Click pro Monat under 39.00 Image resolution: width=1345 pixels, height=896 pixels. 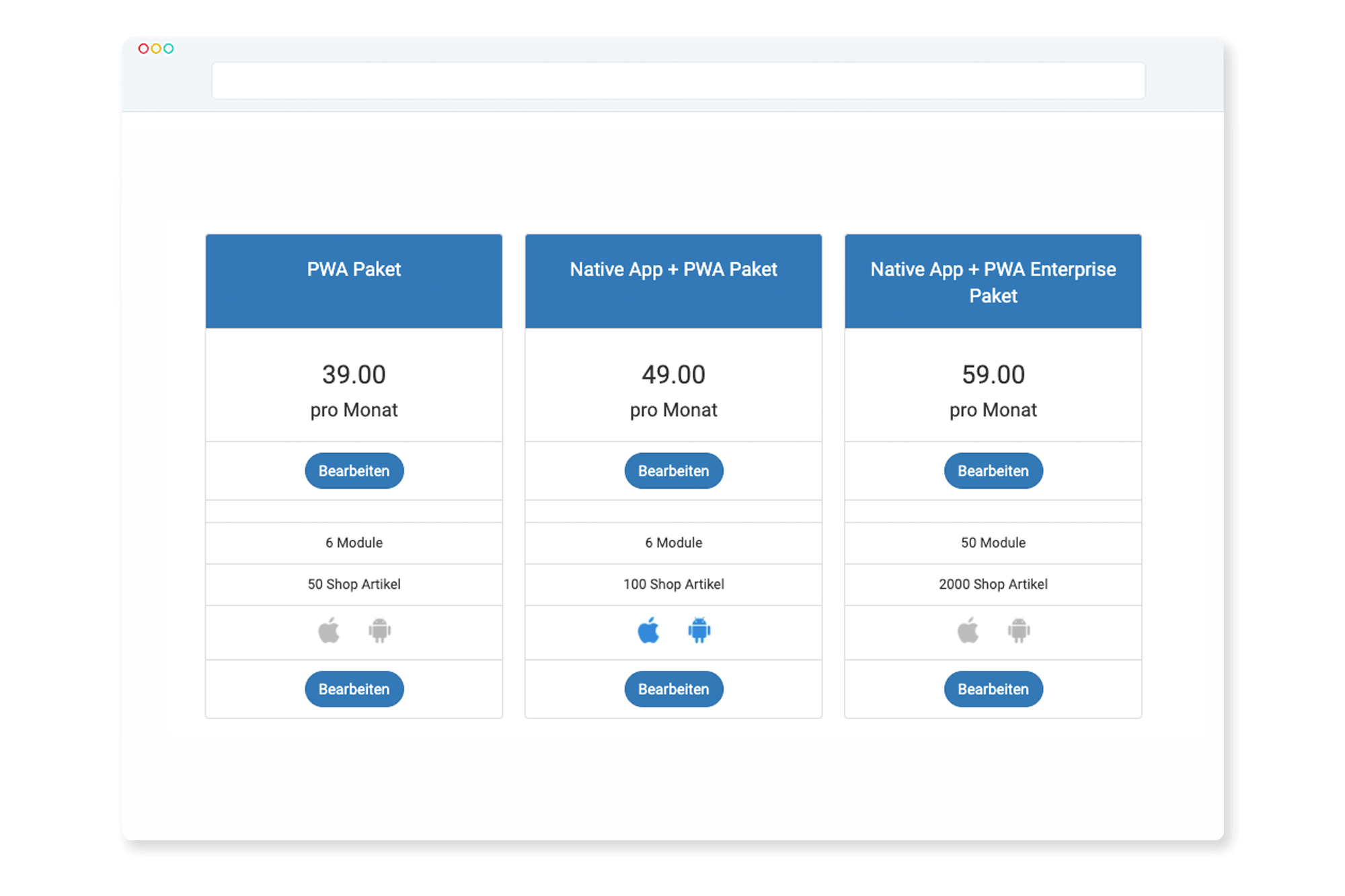pos(354,410)
